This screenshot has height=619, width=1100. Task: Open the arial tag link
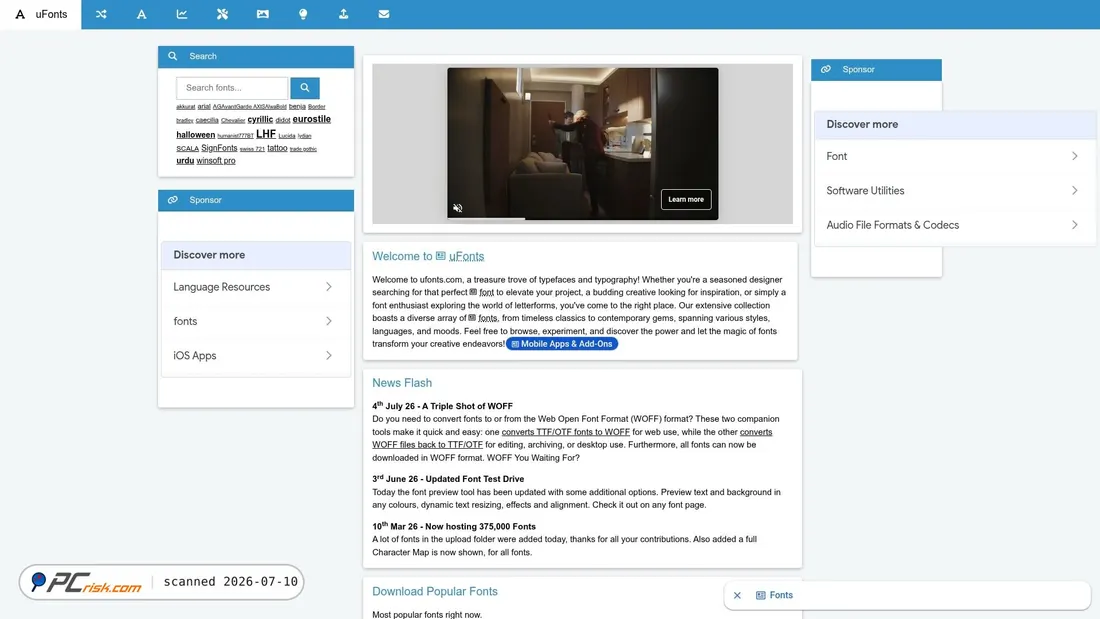[204, 107]
